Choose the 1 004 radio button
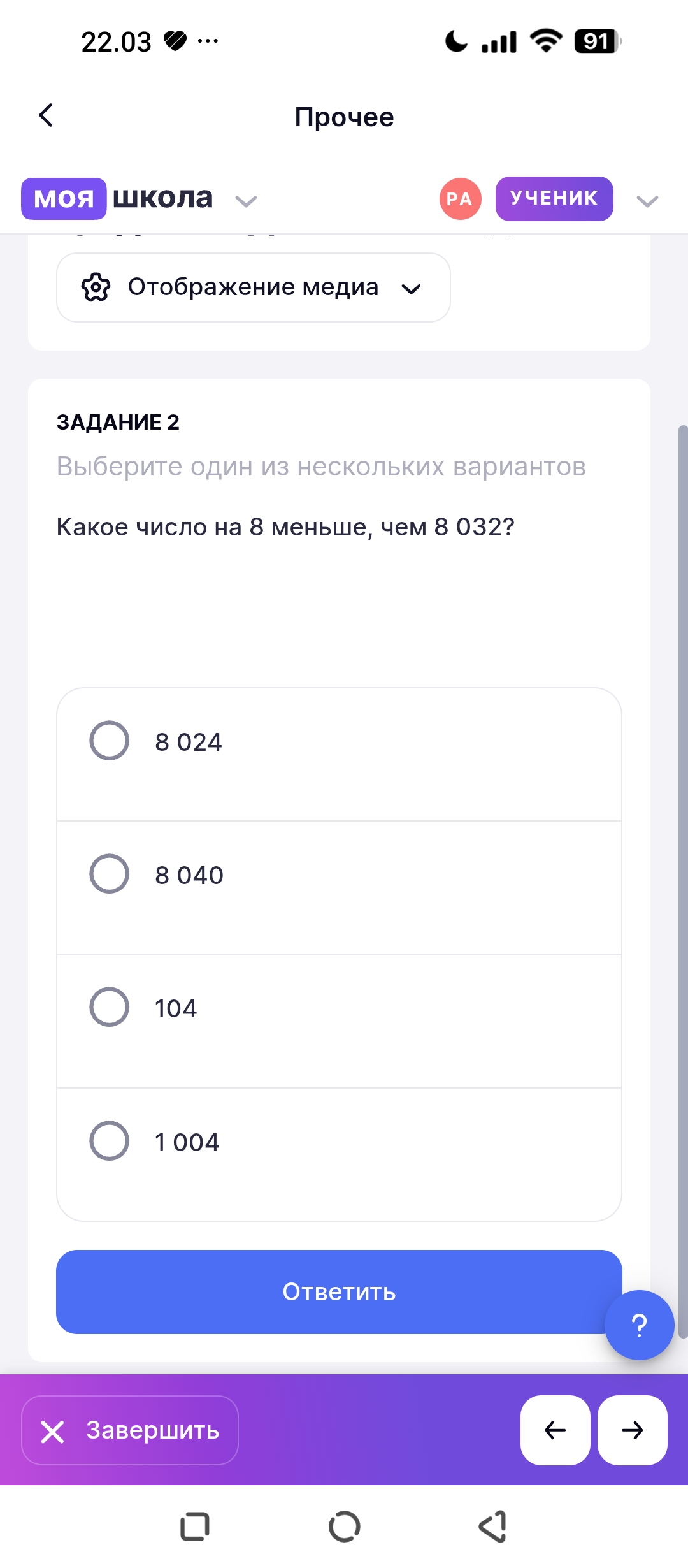The image size is (688, 1568). tap(110, 1140)
